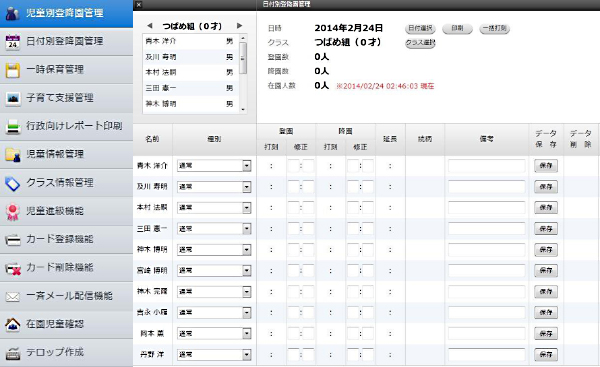Click the 印刷 button
The width and height of the screenshot is (600, 367).
(x=457, y=28)
